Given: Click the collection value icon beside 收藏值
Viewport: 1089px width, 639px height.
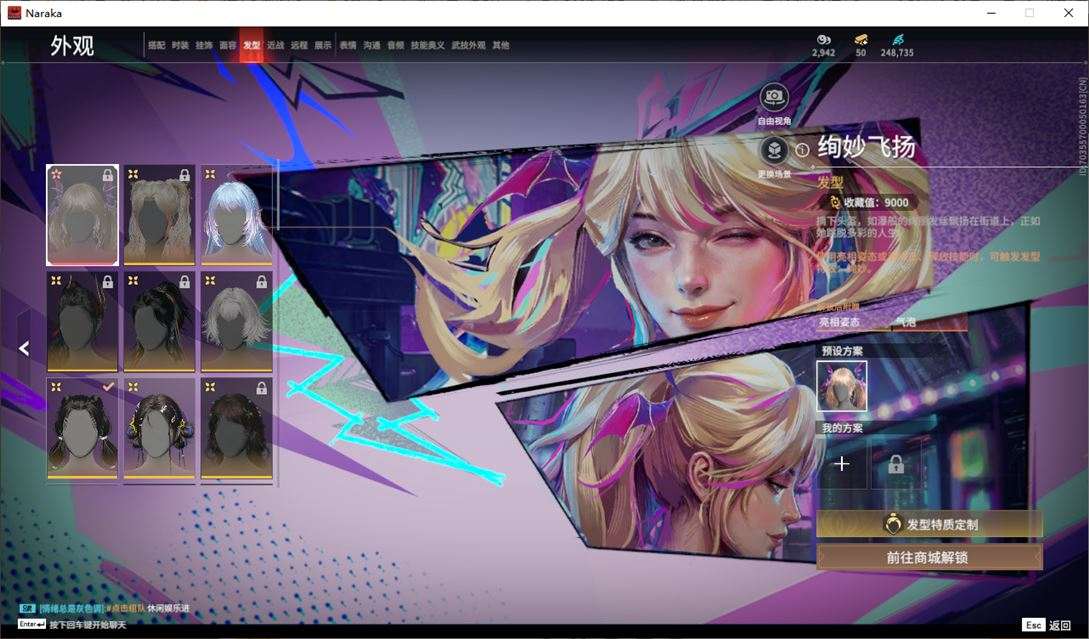Looking at the screenshot, I should point(836,202).
